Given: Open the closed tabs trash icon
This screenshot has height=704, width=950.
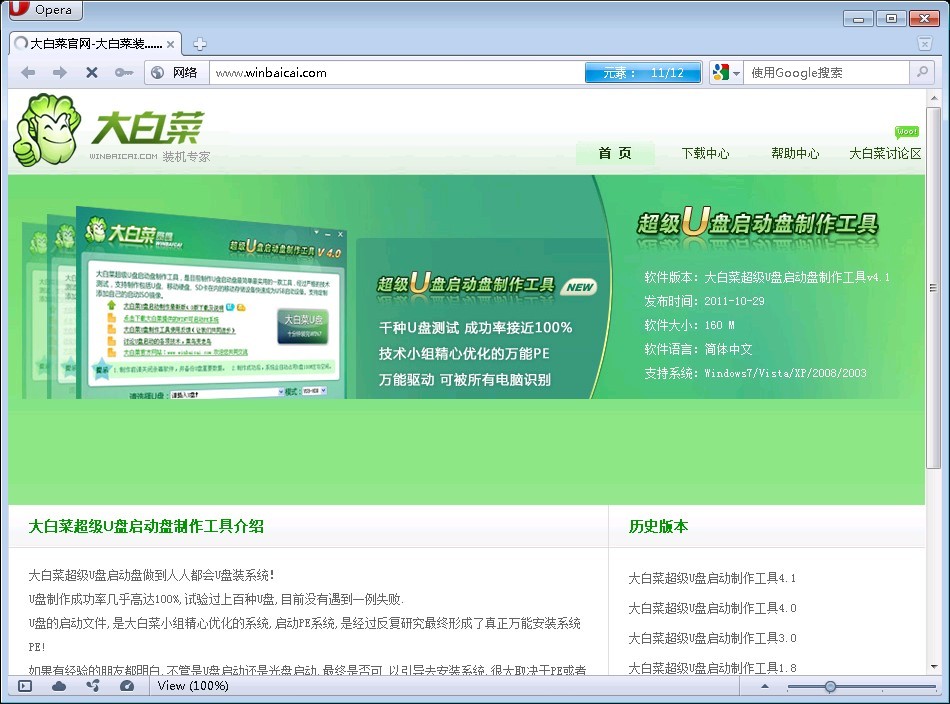Looking at the screenshot, I should (x=925, y=44).
